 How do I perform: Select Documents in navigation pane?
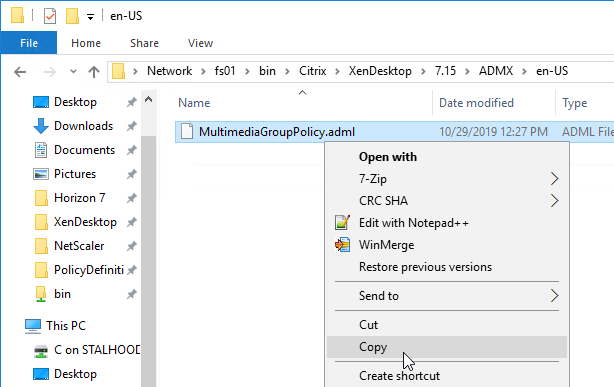click(84, 150)
